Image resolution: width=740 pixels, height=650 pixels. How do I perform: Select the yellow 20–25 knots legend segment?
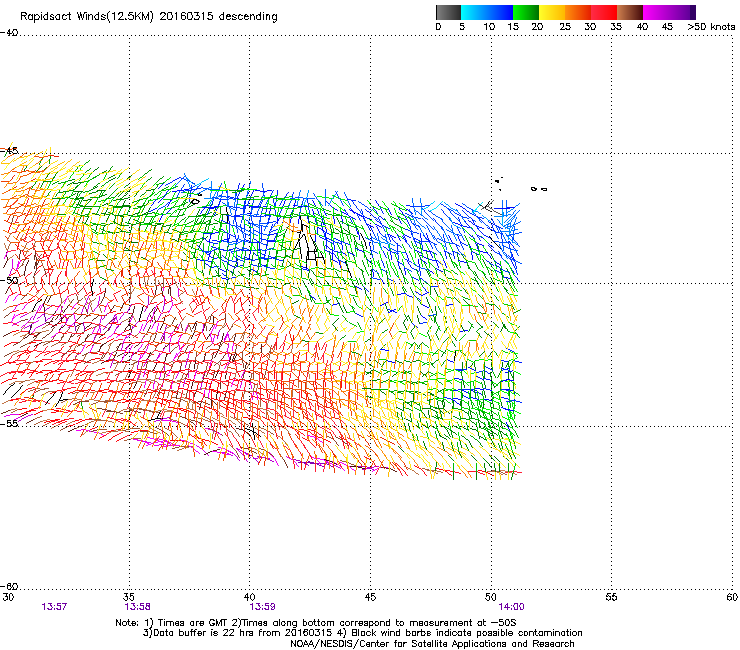(x=552, y=12)
